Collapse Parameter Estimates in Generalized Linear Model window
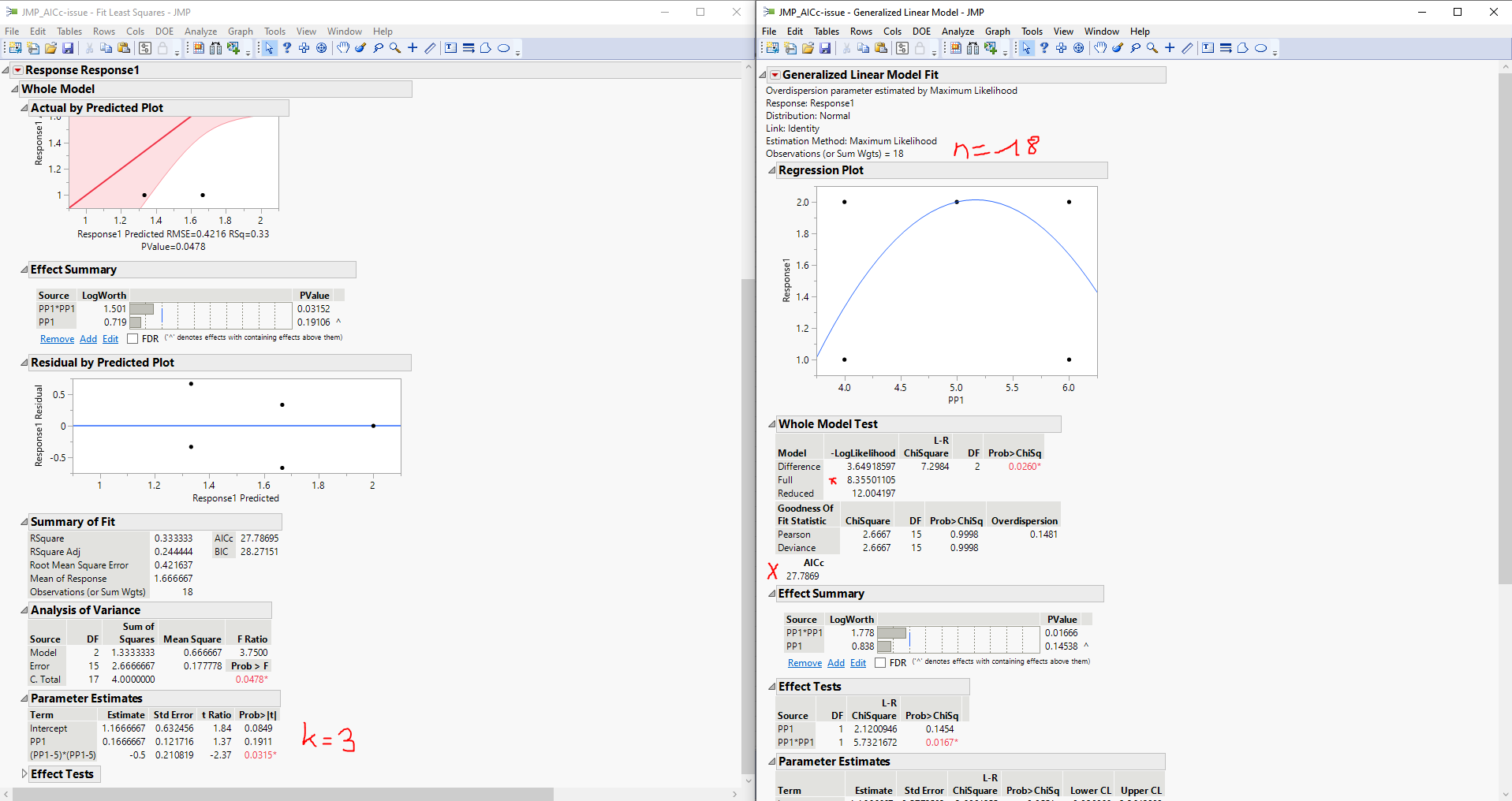 click(x=772, y=762)
